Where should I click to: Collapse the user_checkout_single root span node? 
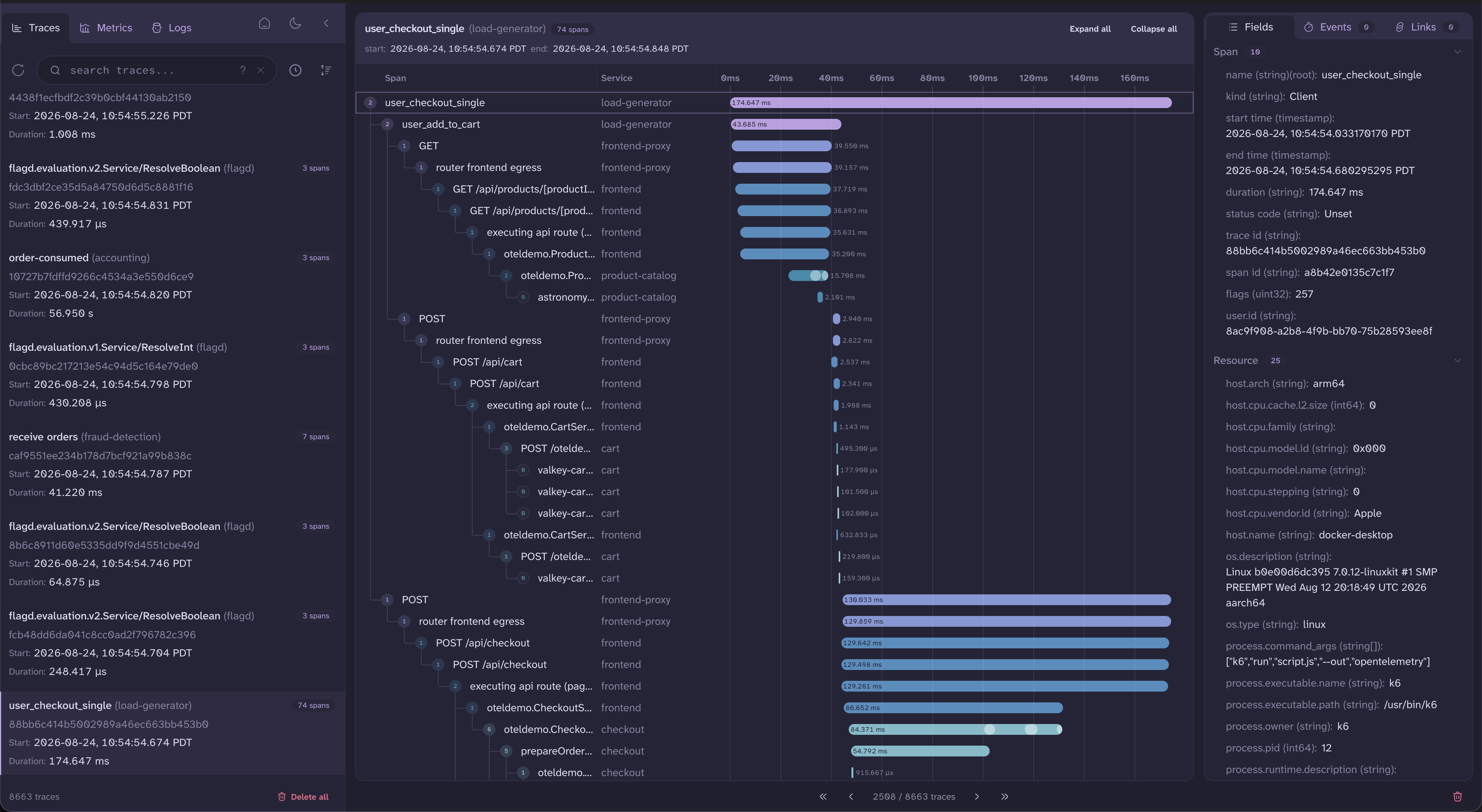pos(371,102)
